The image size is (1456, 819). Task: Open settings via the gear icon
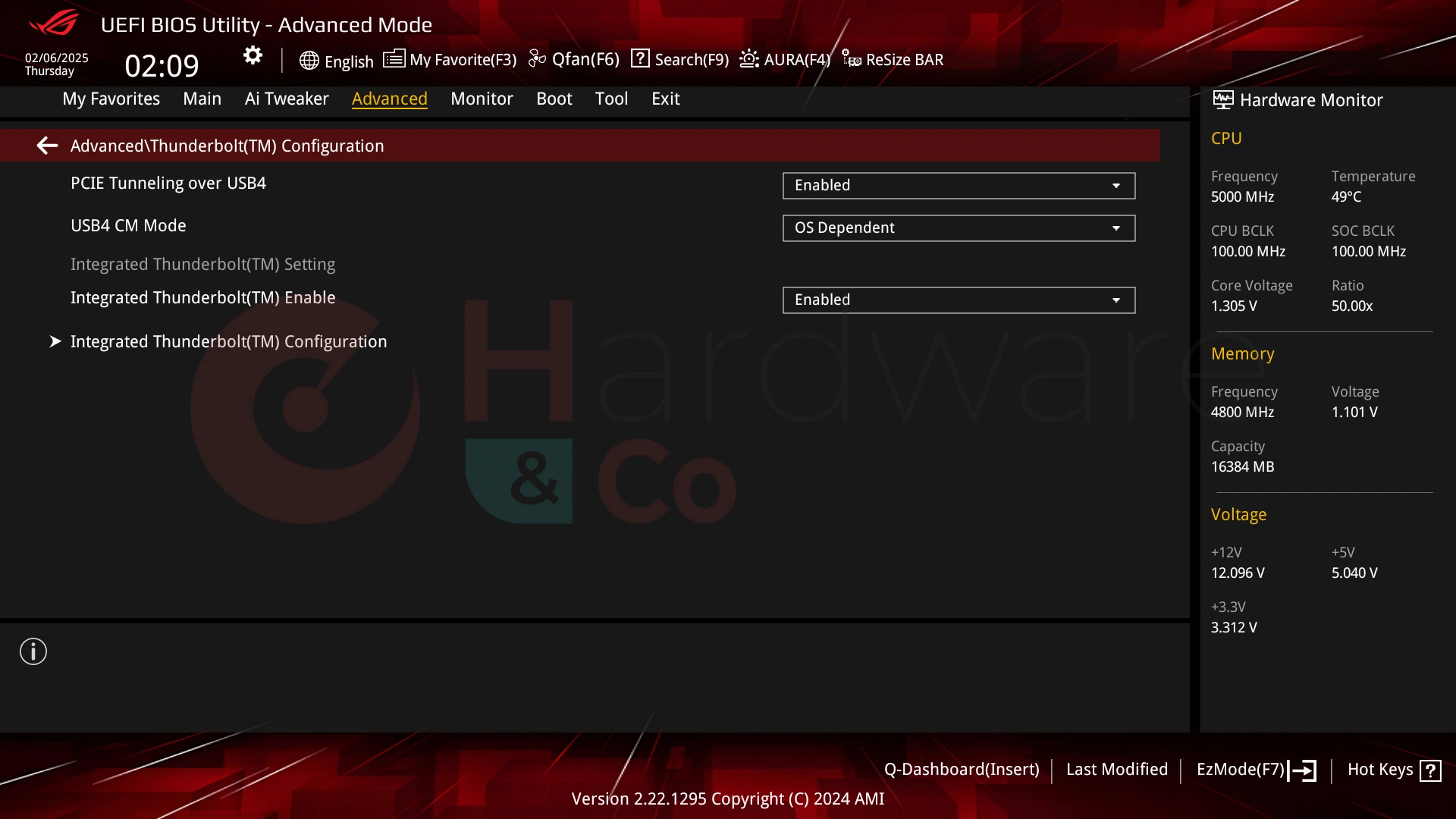253,55
